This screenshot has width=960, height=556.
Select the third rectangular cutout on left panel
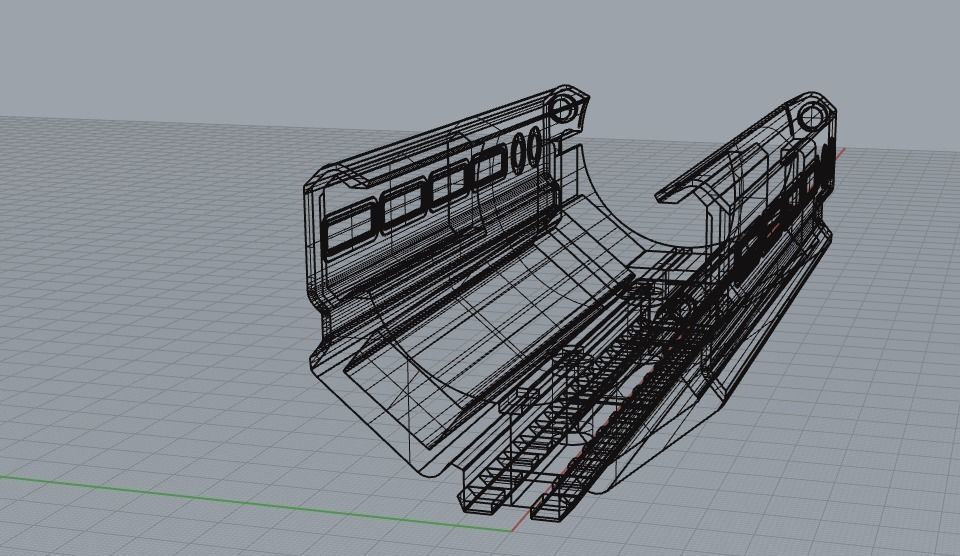tap(450, 186)
